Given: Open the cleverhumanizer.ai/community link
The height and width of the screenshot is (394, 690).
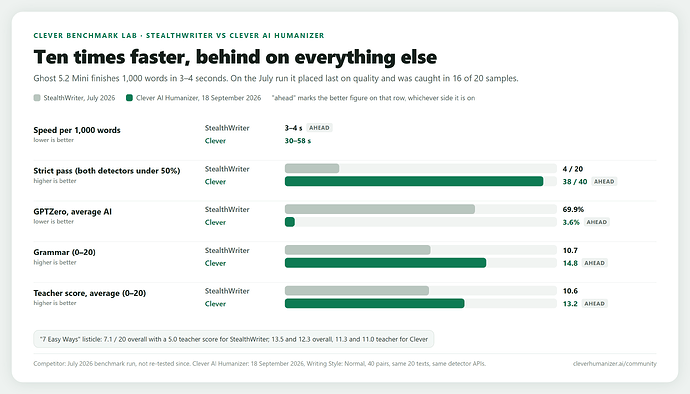Looking at the screenshot, I should 614,364.
